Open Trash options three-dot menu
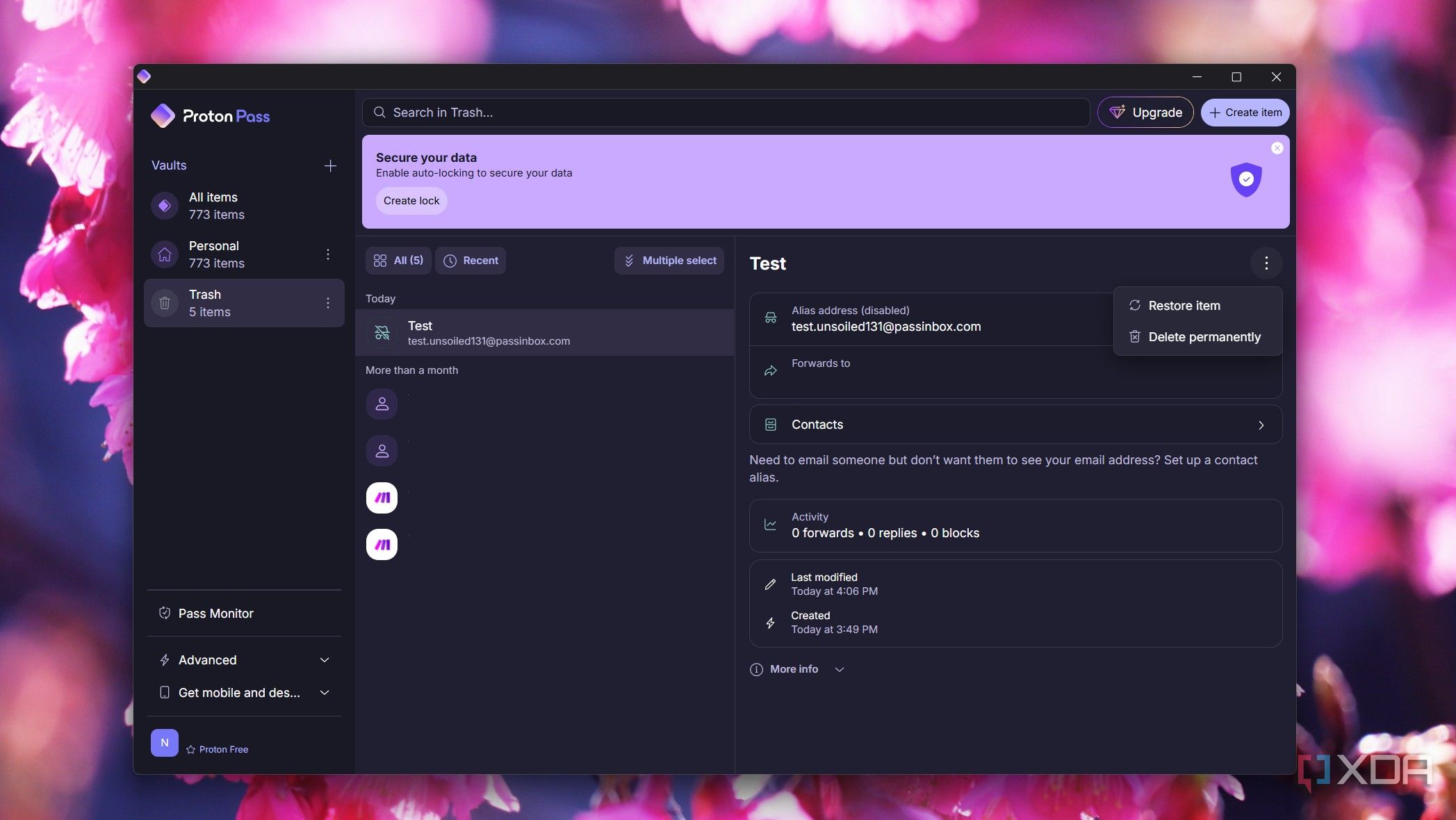The height and width of the screenshot is (820, 1456). [328, 303]
